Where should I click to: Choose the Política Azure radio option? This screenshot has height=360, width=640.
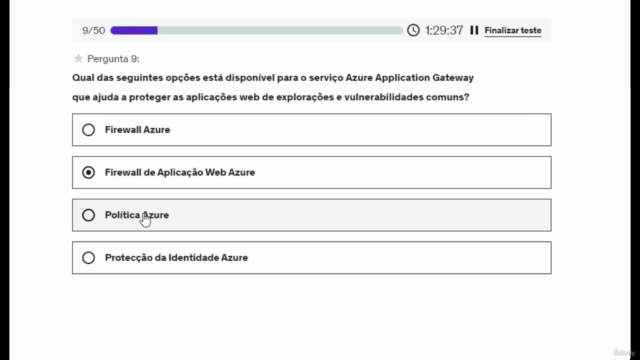tap(88, 215)
